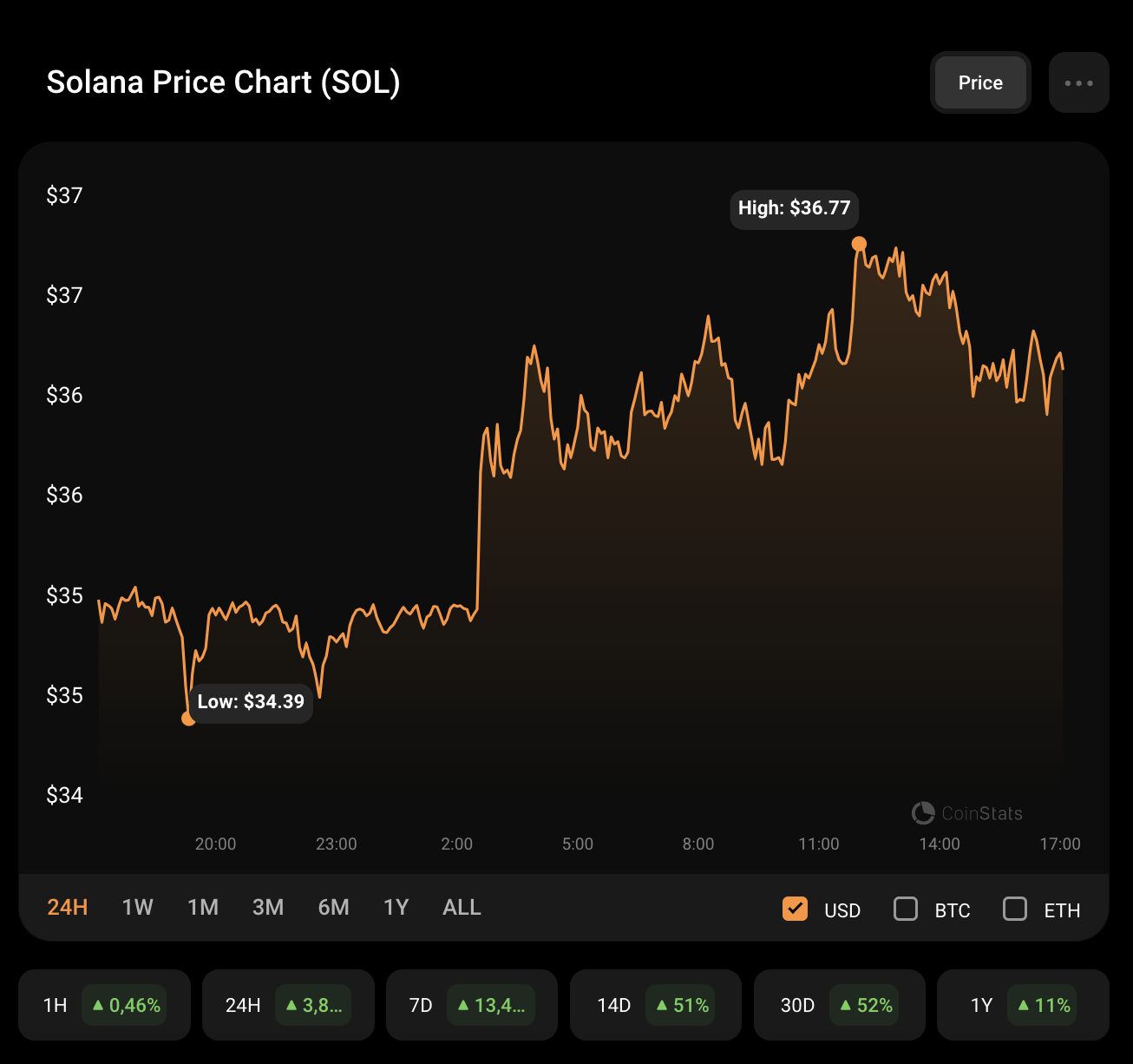The height and width of the screenshot is (1064, 1133).
Task: Open the 14D 51% change card
Action: [656, 1005]
